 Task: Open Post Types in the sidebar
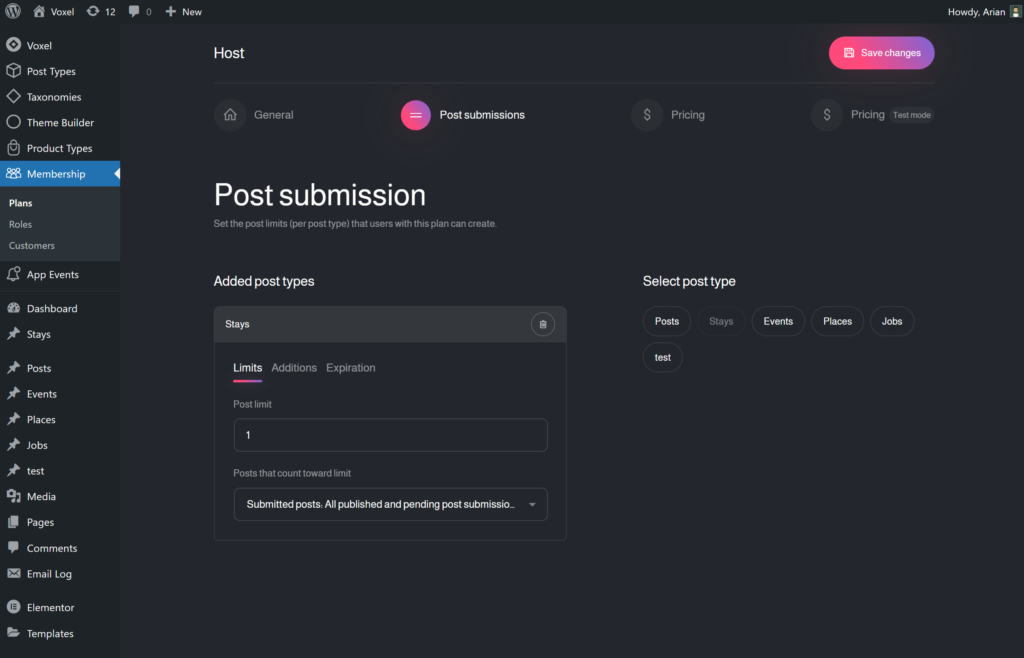tap(51, 72)
